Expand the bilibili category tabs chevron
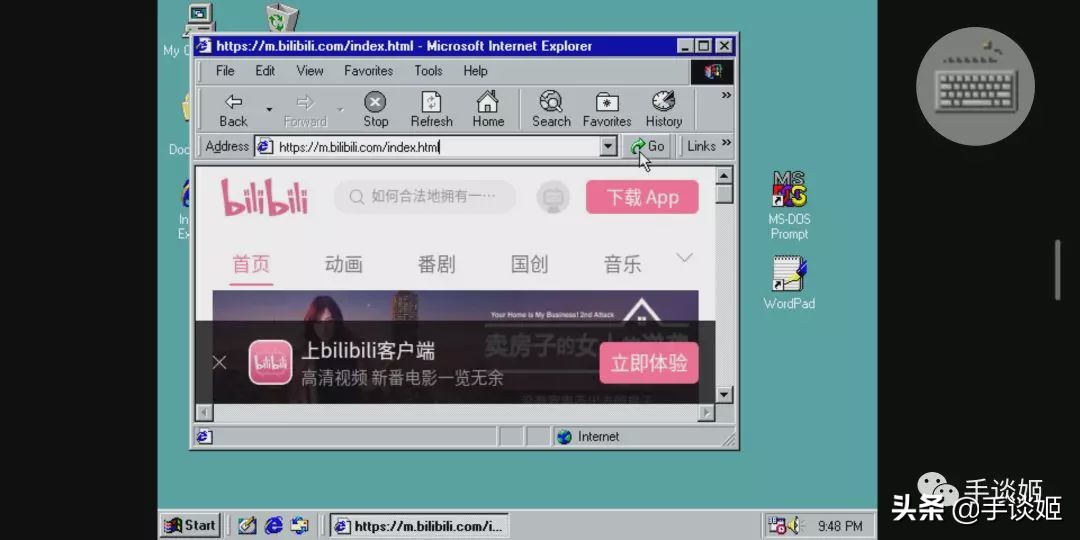This screenshot has height=540, width=1080. [684, 258]
